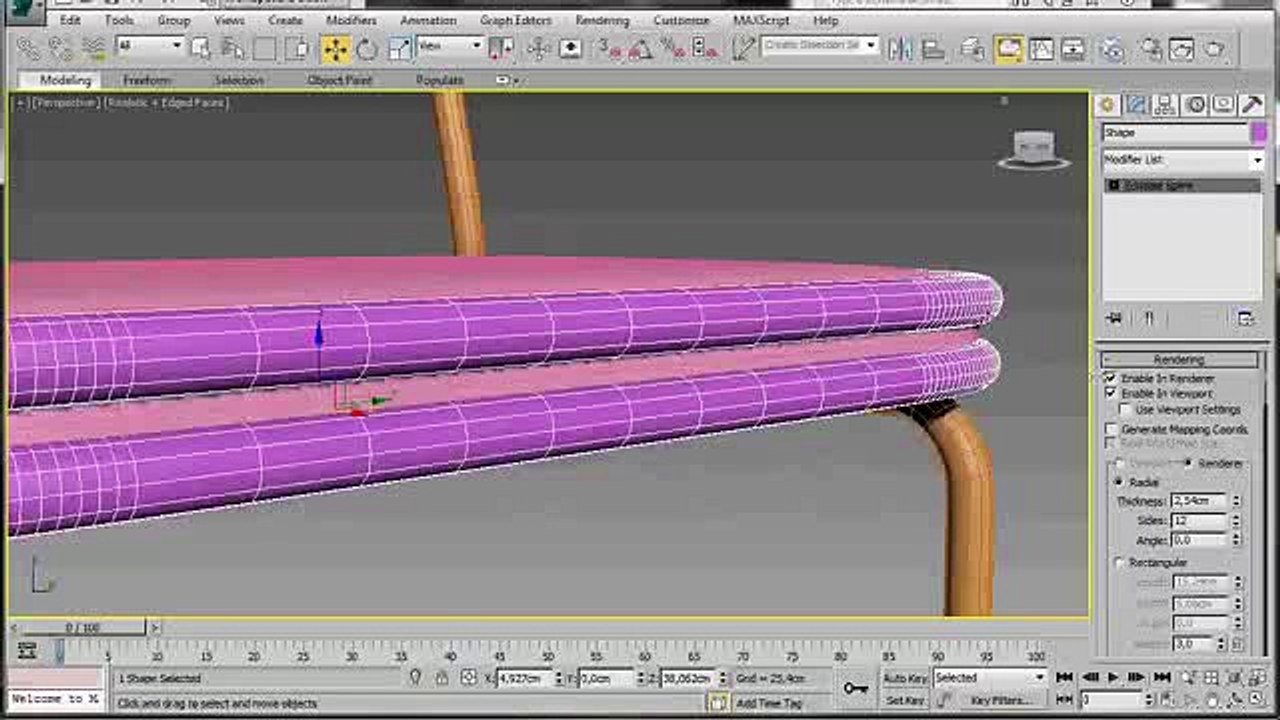Uncheck Enable In Viewport checkbox

(1110, 393)
